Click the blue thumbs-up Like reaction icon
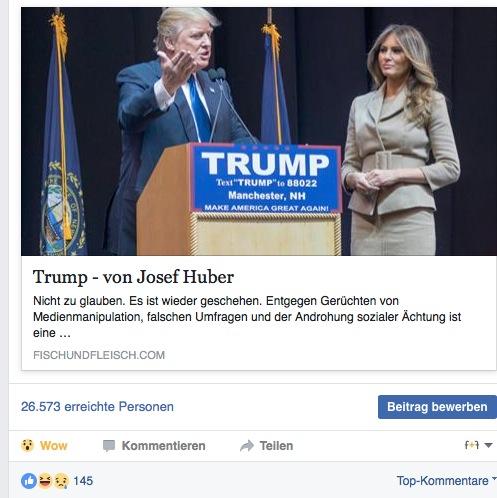The image size is (497, 498). [x=29, y=481]
